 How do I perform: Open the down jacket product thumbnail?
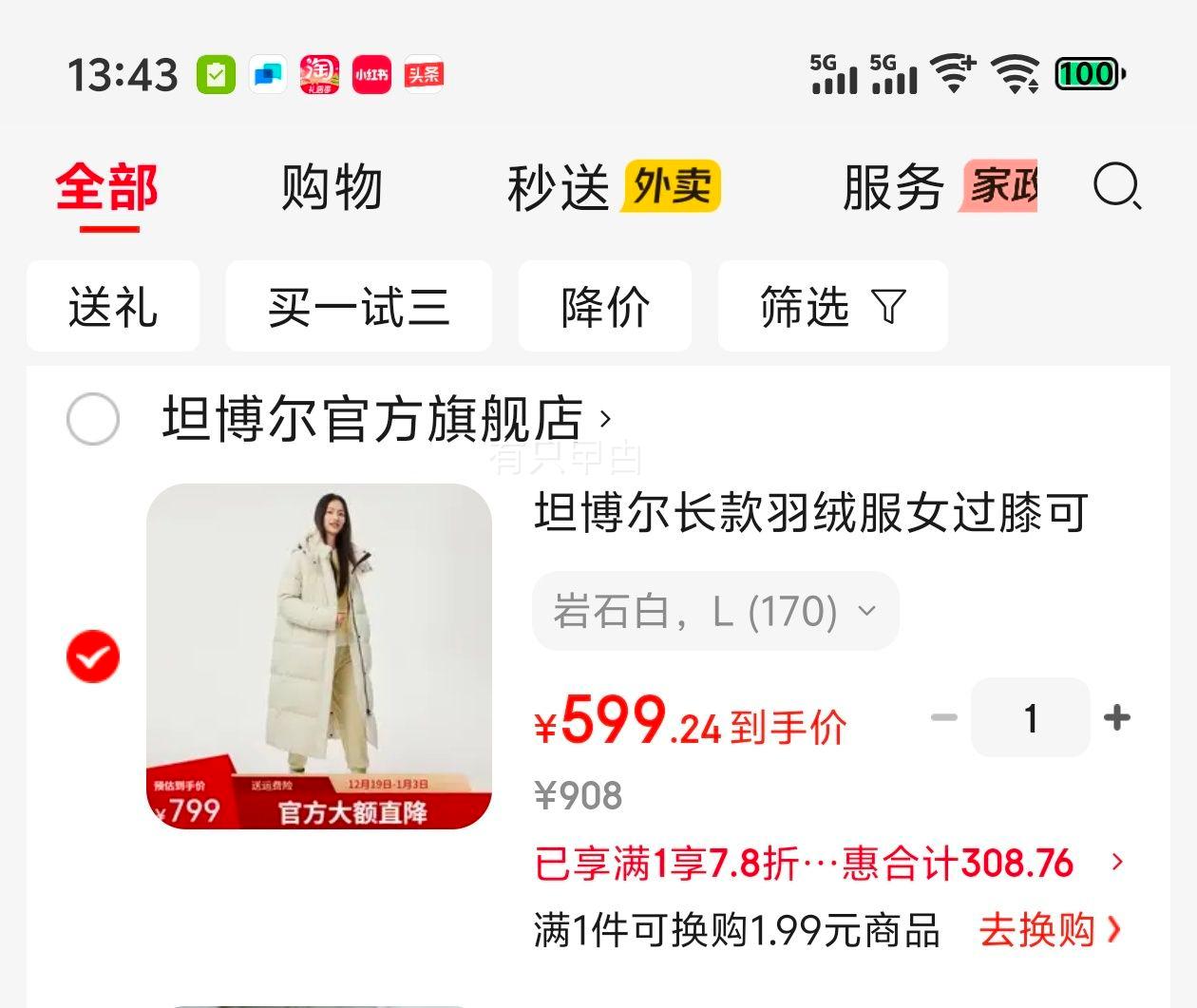[x=319, y=656]
